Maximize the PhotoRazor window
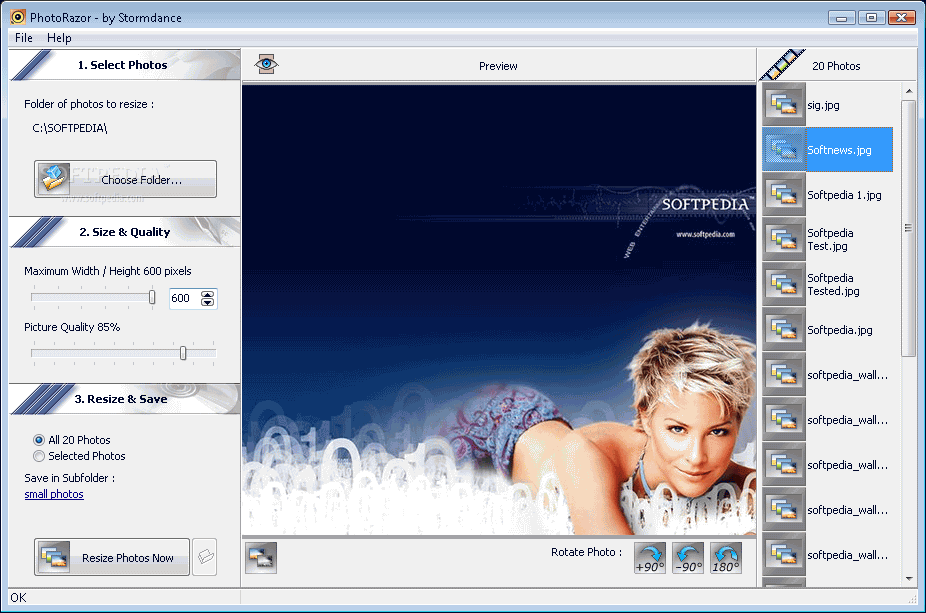The image size is (926, 613). coord(871,18)
